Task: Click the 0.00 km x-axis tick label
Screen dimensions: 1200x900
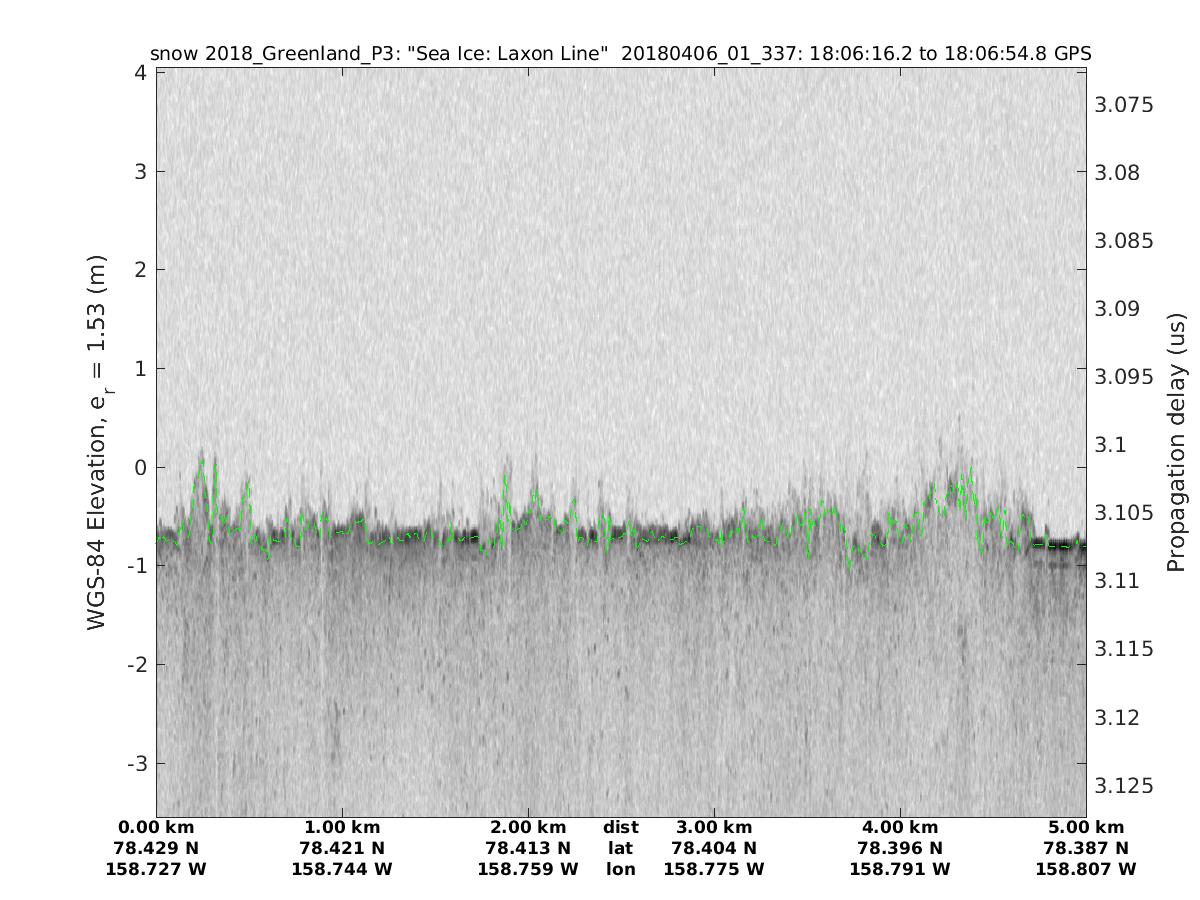Action: [x=156, y=828]
